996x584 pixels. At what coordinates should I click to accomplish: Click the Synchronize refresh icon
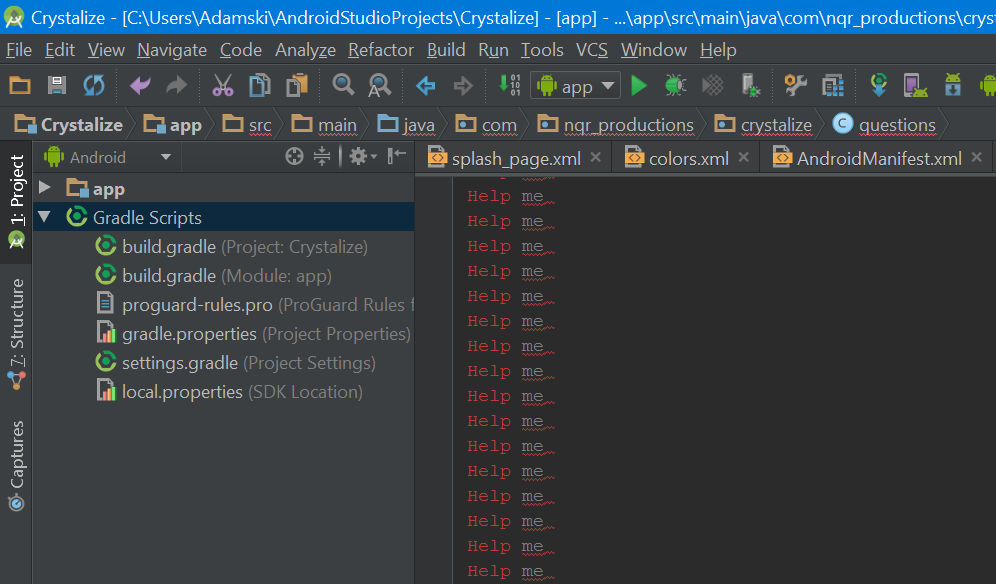point(93,86)
